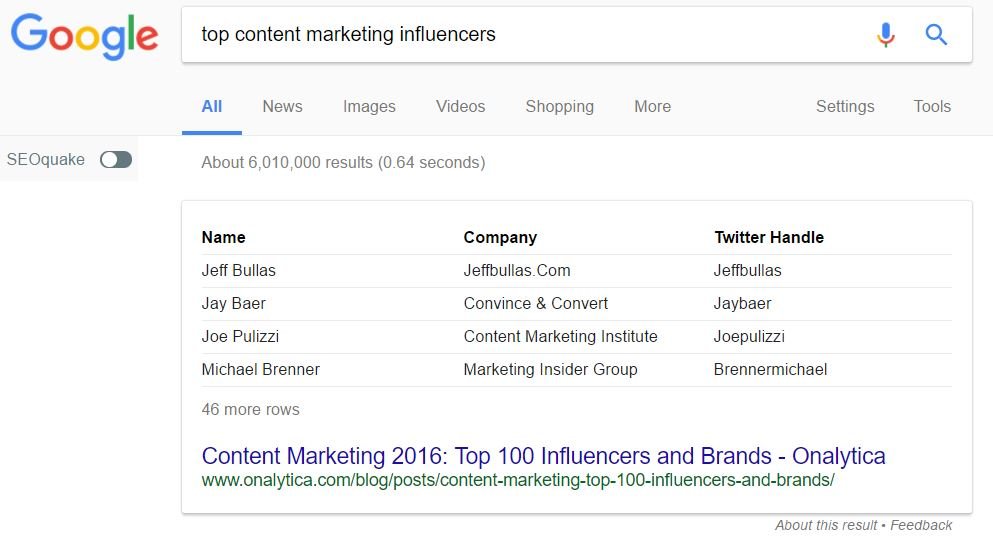Click the Content Marketing Institute cell
The image size is (993, 539).
pyautogui.click(x=560, y=336)
